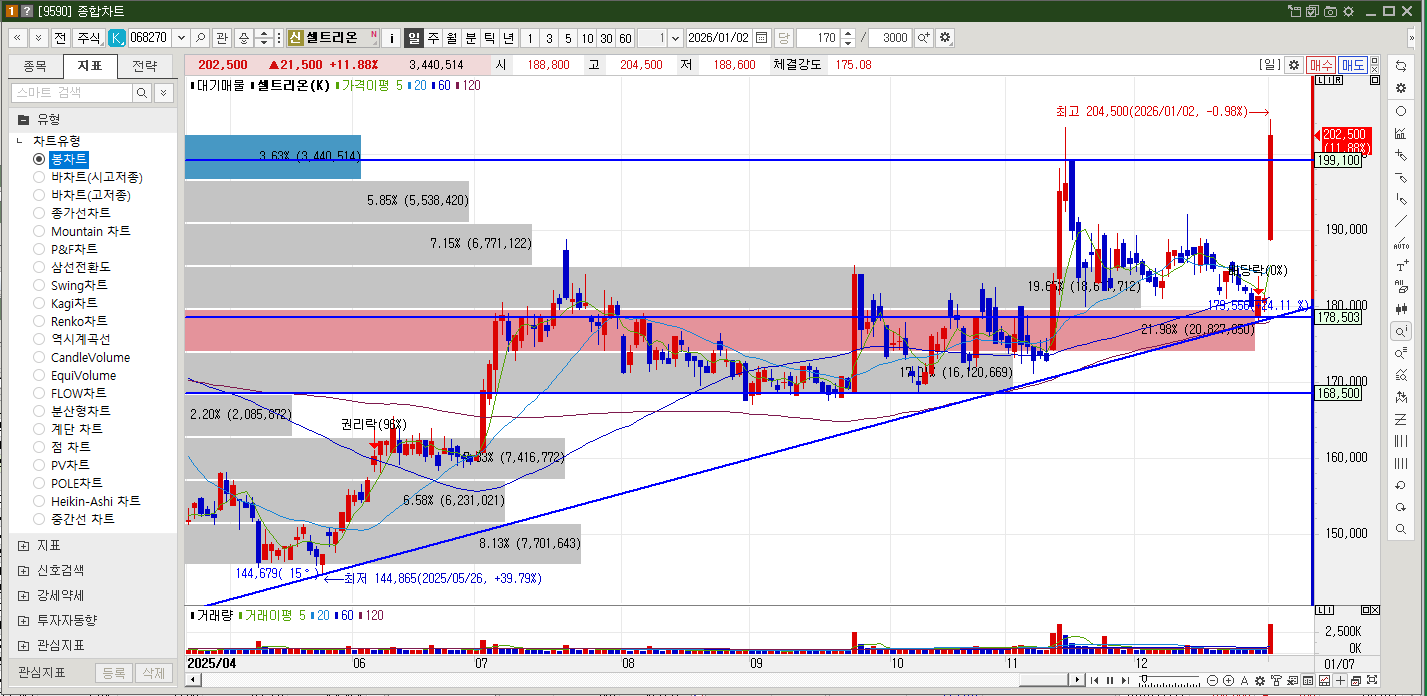Open the interval multiplier dropdown showing 1
Screen dimensions: 1427x696
[x=675, y=38]
